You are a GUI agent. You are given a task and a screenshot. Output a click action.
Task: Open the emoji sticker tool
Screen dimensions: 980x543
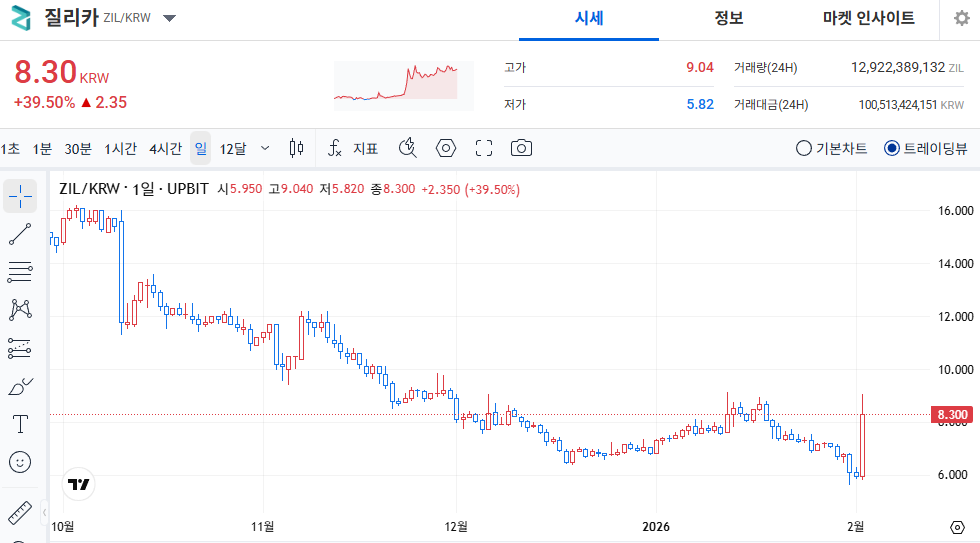20,462
